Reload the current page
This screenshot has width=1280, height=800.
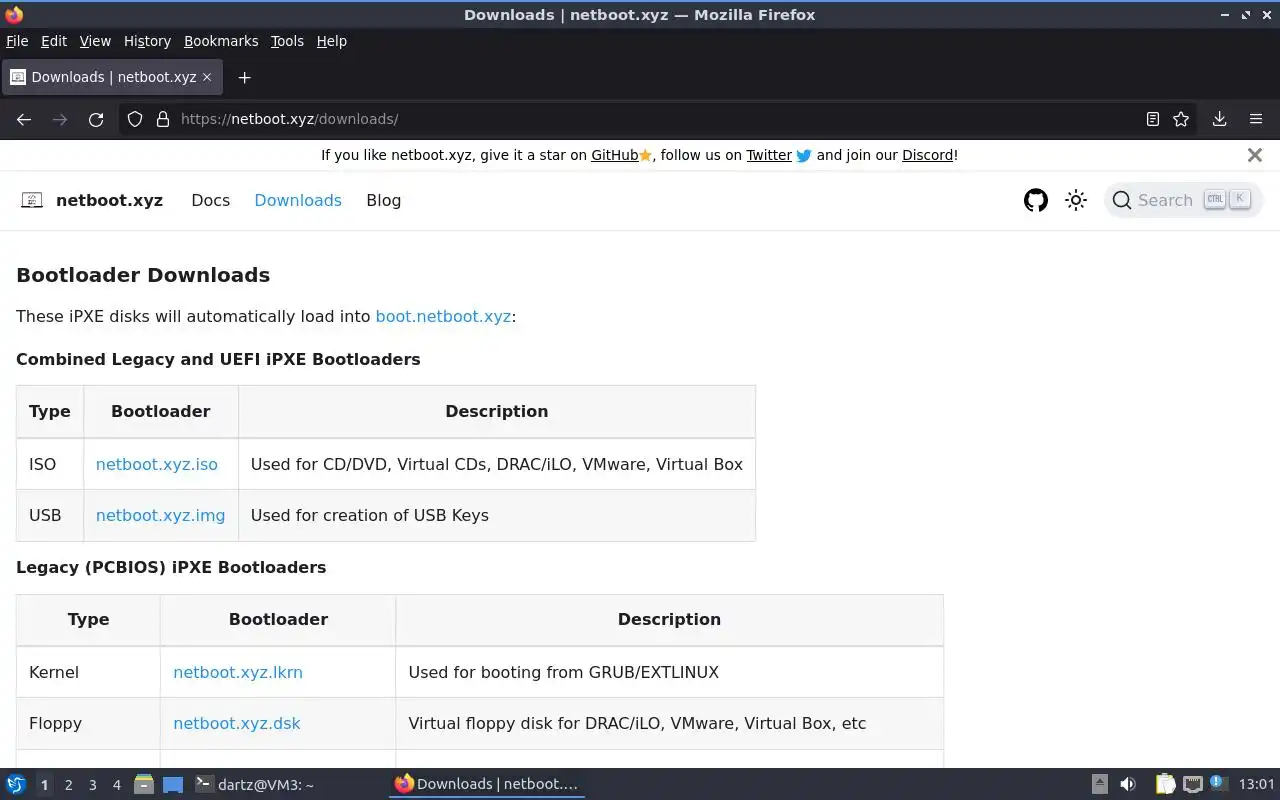coord(96,119)
